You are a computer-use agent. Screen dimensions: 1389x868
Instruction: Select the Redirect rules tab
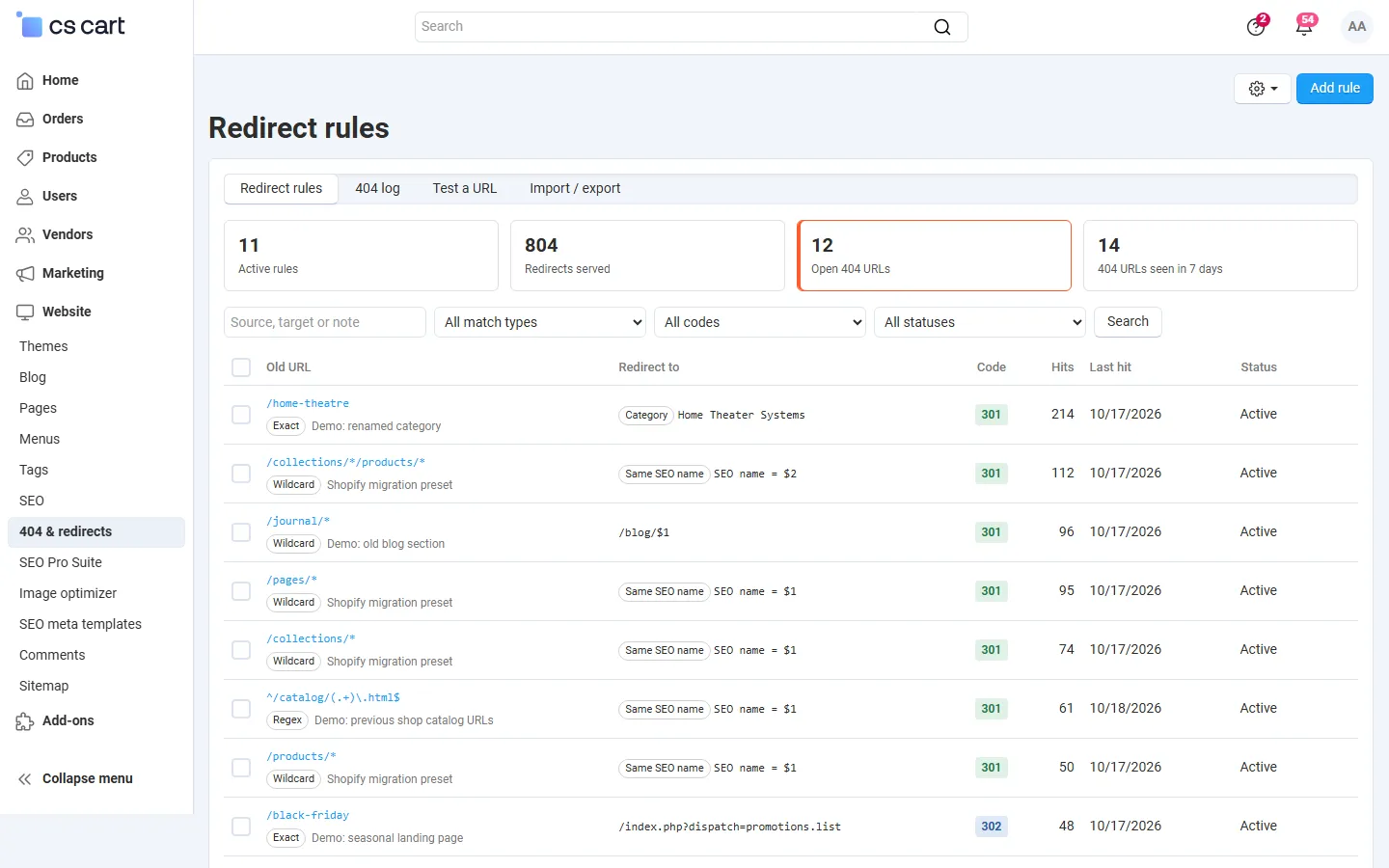pos(282,189)
